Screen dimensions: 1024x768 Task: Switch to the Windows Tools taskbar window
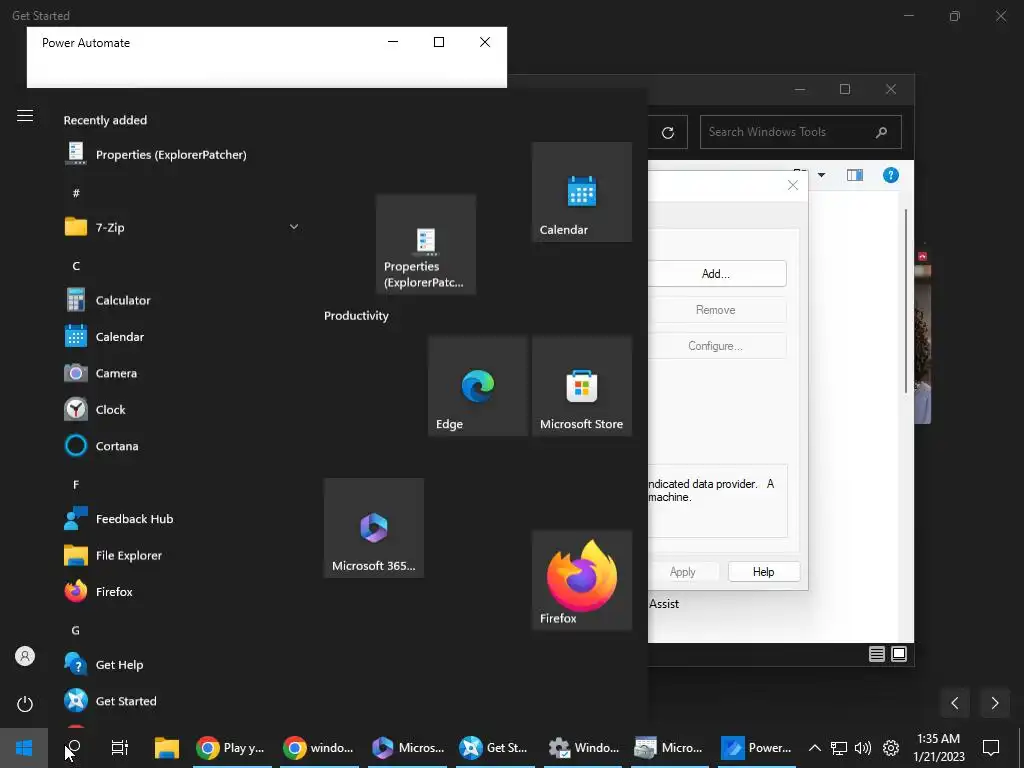tap(583, 748)
